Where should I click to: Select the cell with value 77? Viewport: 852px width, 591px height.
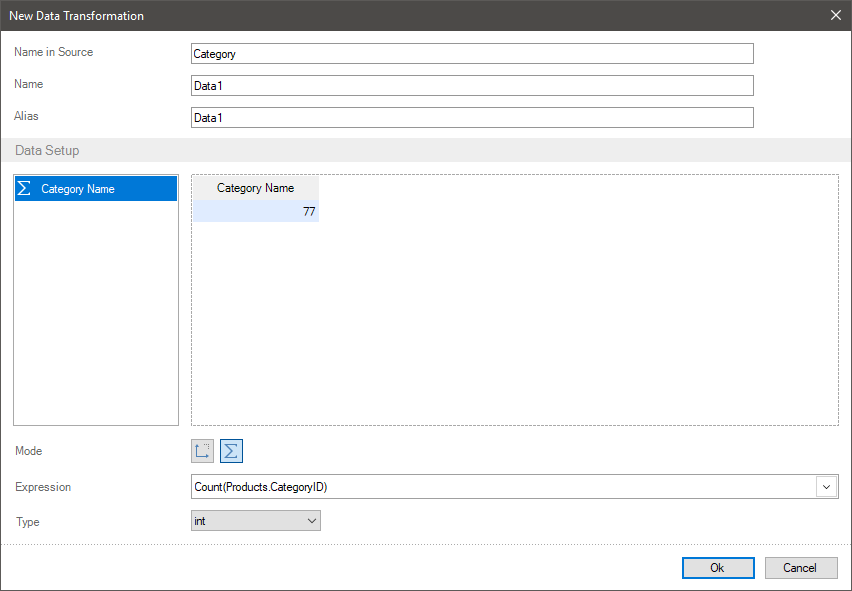pyautogui.click(x=255, y=212)
